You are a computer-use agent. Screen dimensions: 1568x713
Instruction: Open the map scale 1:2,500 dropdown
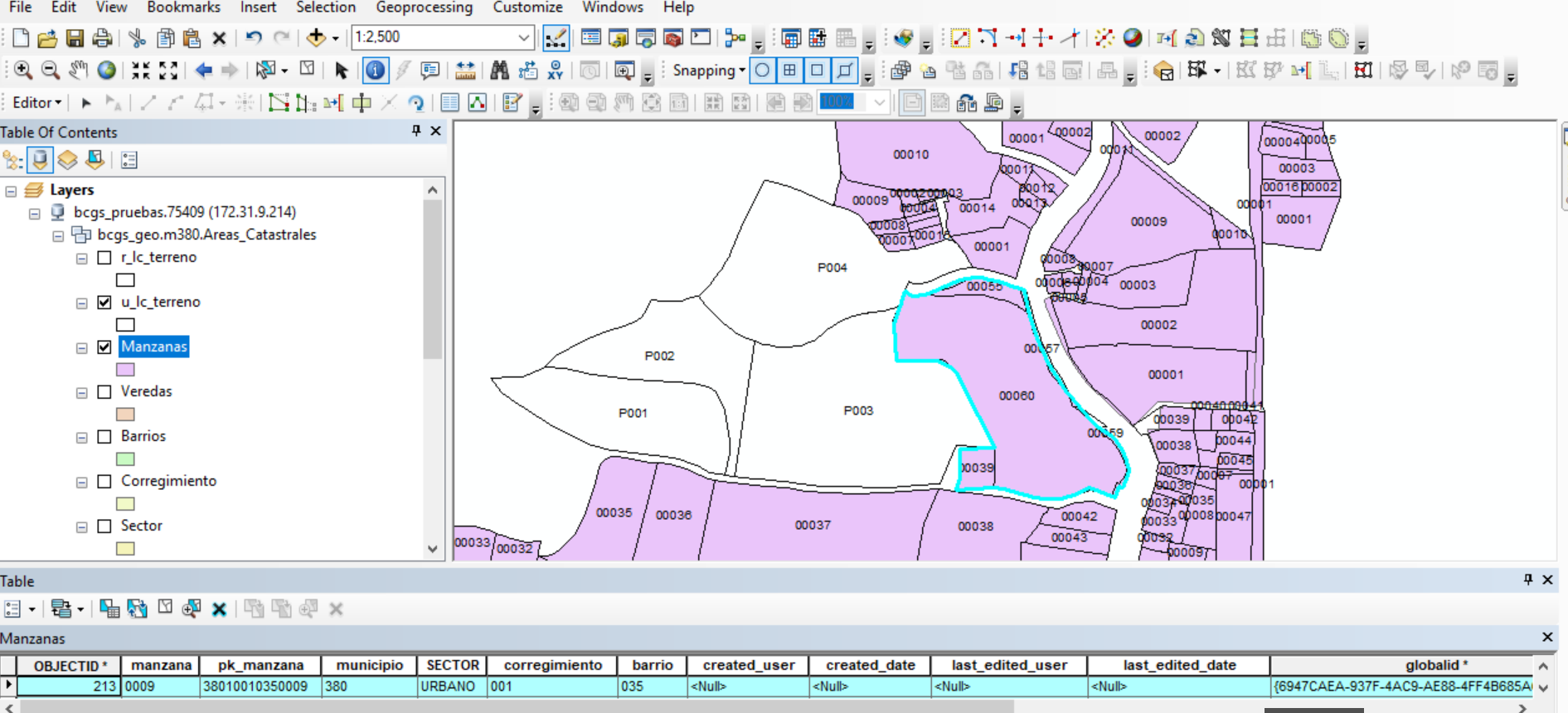click(x=523, y=37)
